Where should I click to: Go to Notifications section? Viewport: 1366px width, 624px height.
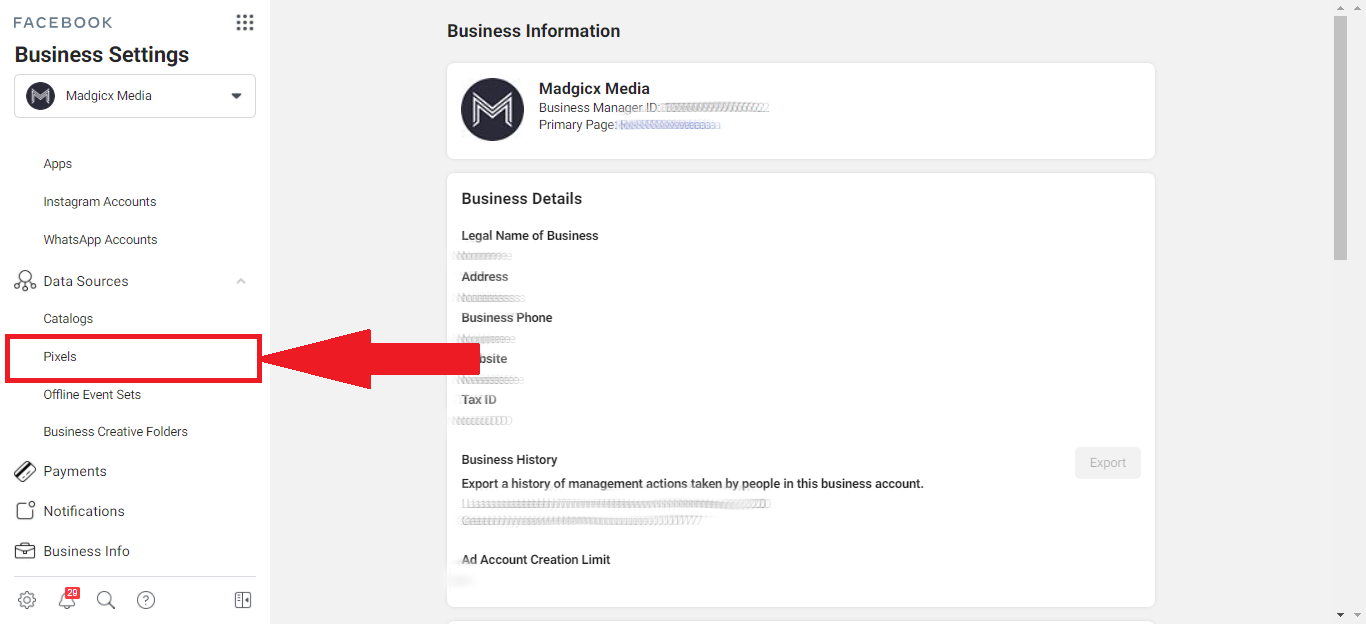[84, 511]
